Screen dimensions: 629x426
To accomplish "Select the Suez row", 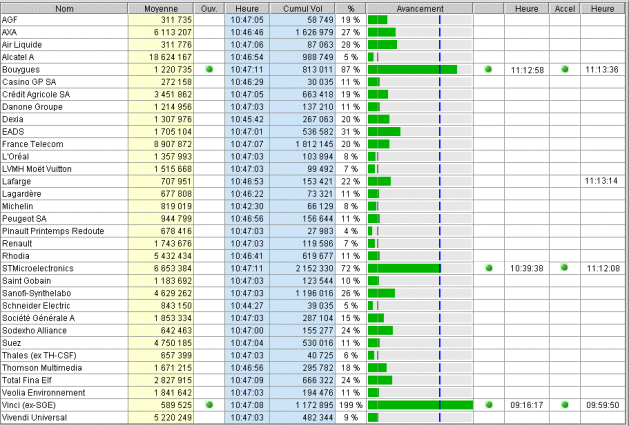I will [11, 343].
